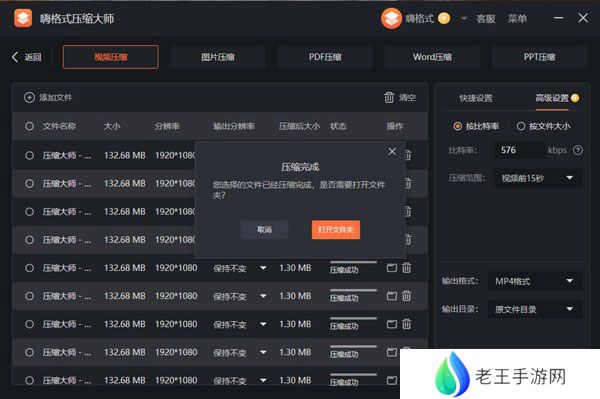600x399 pixels.
Task: Open the 输出目录 dropdown showing 原文件目录
Action: (x=535, y=309)
